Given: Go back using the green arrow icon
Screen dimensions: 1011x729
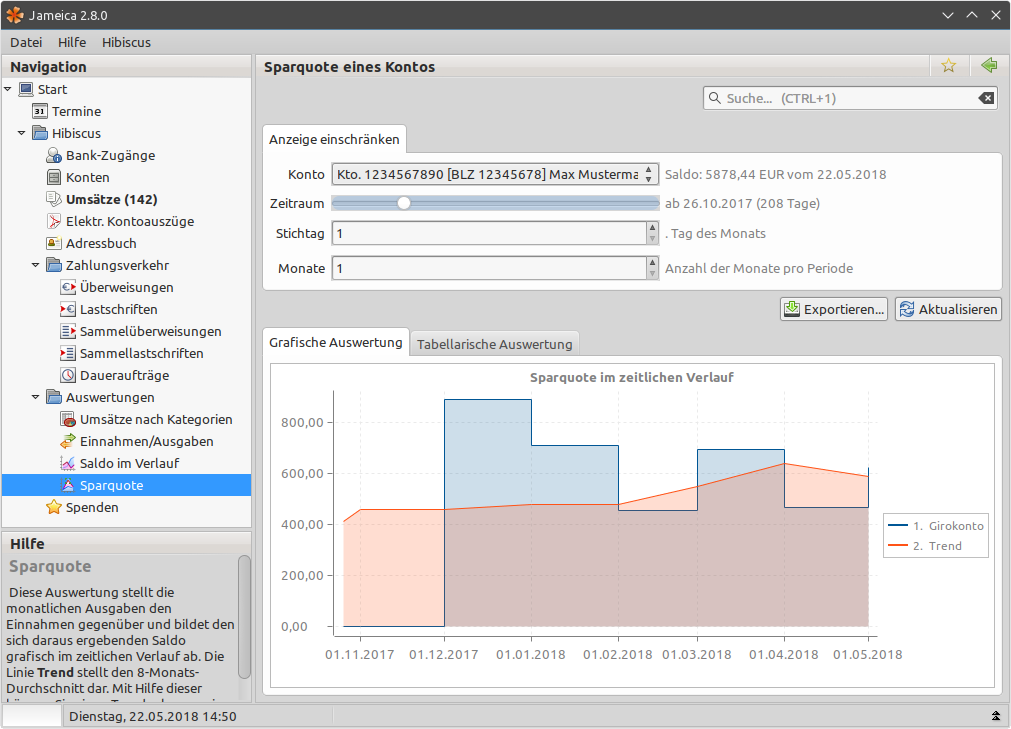Looking at the screenshot, I should tap(989, 65).
